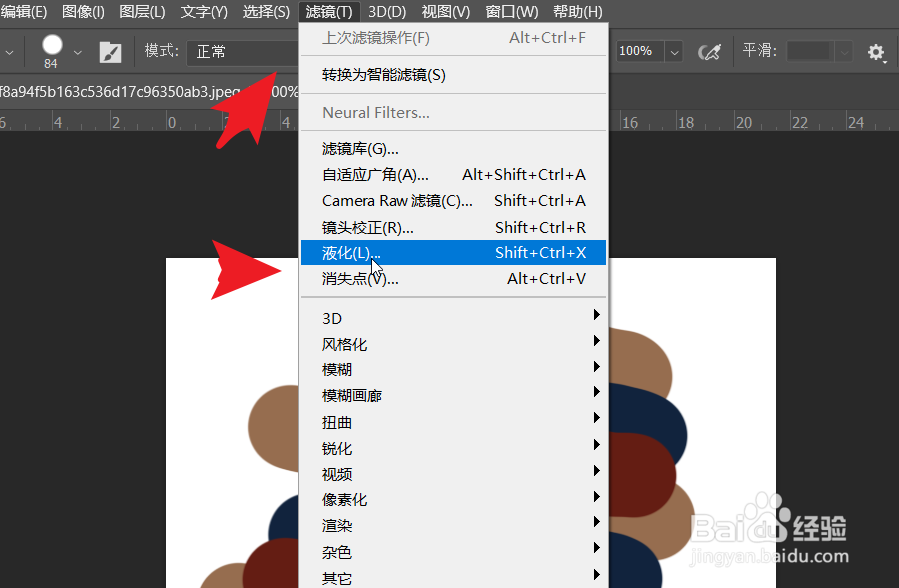The height and width of the screenshot is (588, 899).
Task: Open tool preset picker arrow
Action: point(9,52)
